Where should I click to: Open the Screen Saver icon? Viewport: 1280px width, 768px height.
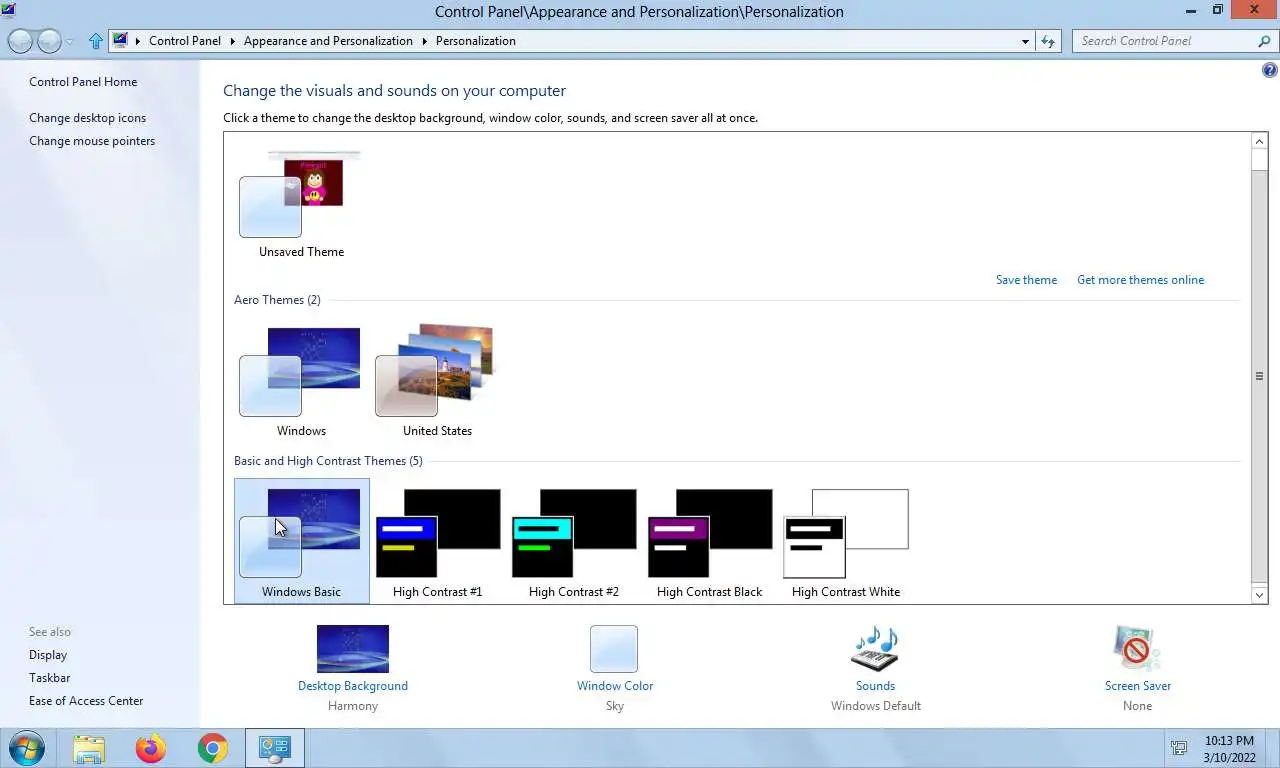[x=1137, y=649]
